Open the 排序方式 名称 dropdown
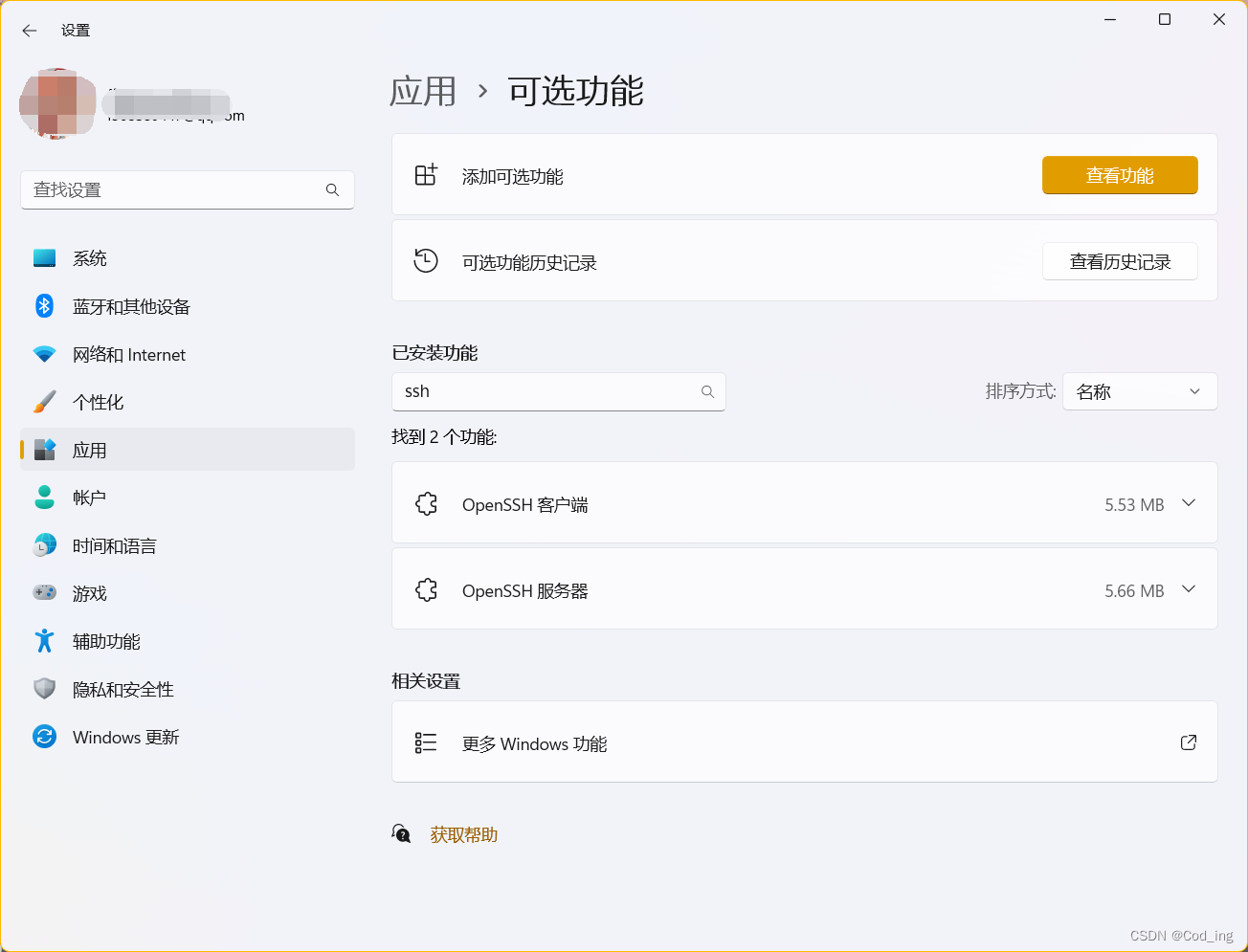This screenshot has width=1248, height=952. click(x=1140, y=391)
